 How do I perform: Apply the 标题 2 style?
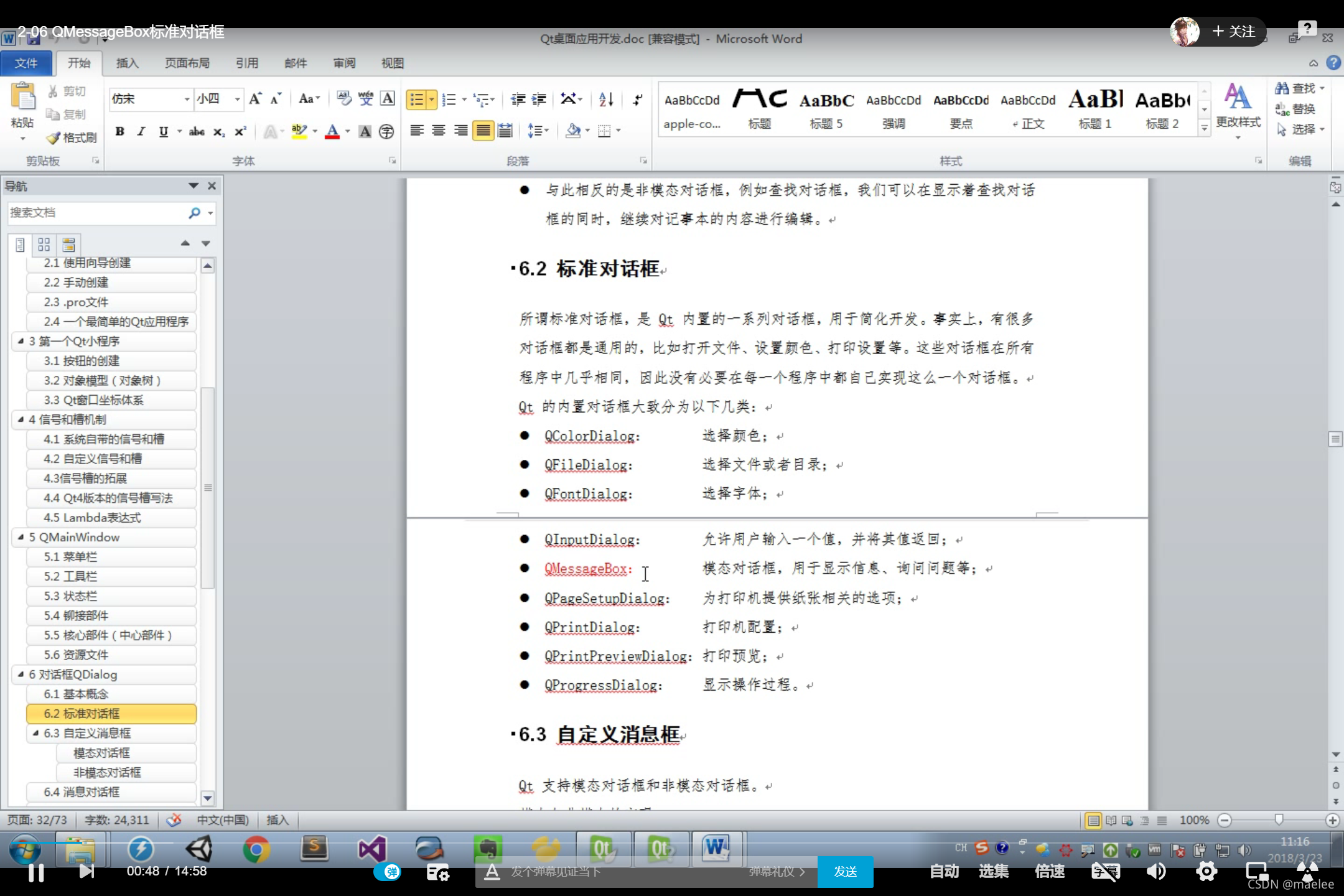tap(1162, 109)
